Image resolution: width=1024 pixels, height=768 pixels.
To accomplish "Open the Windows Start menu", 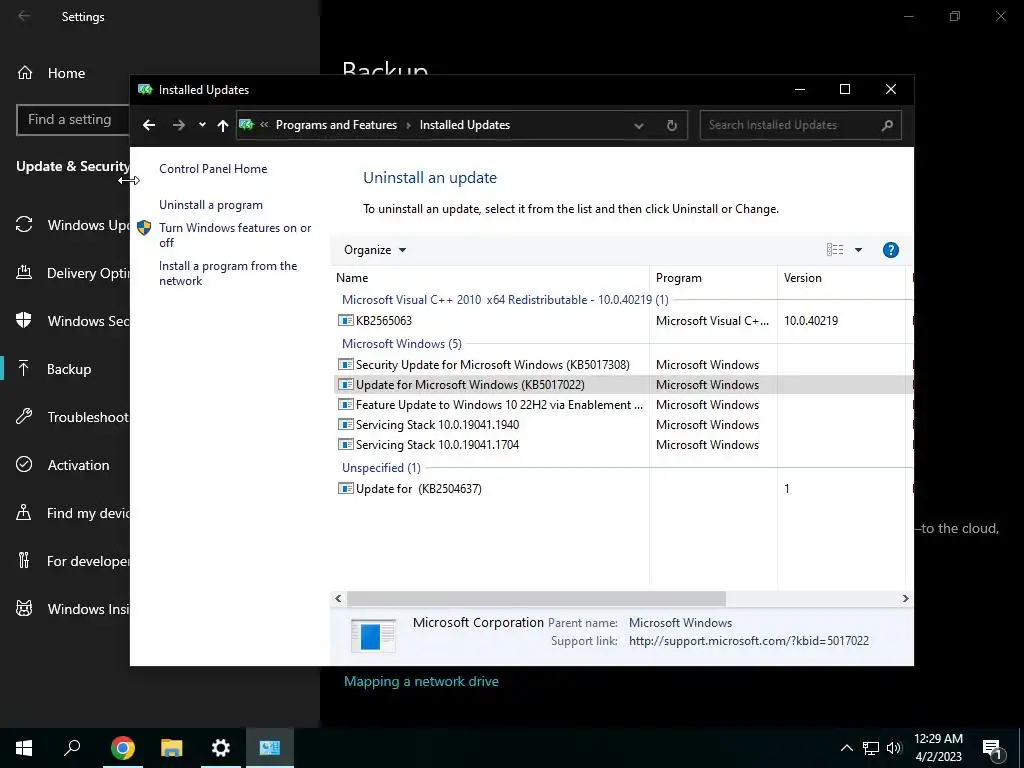I will (x=24, y=748).
